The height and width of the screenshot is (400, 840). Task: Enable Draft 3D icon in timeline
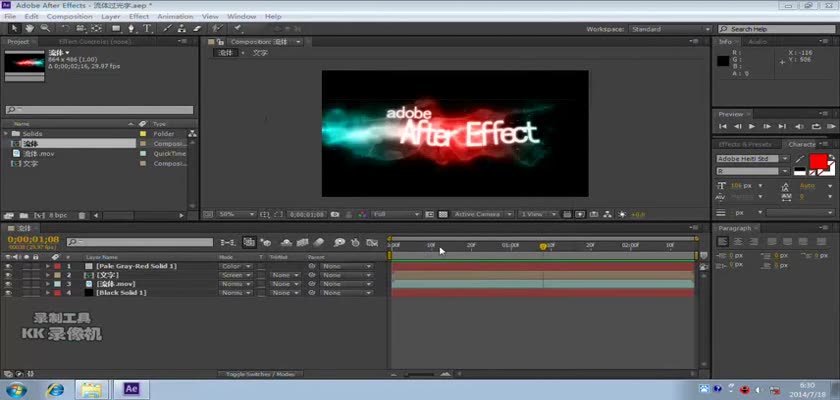coord(266,243)
